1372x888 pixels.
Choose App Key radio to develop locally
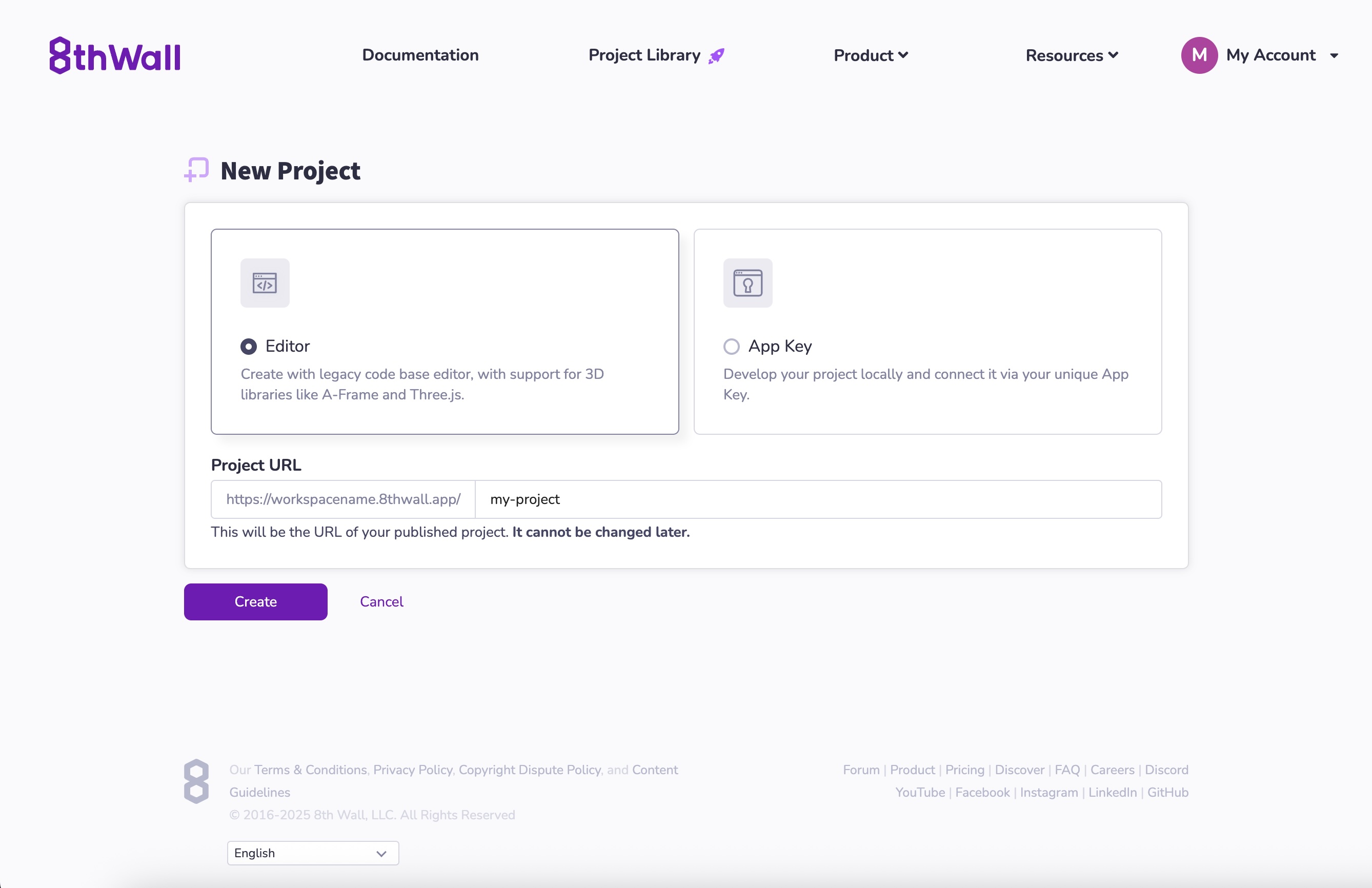(x=731, y=346)
